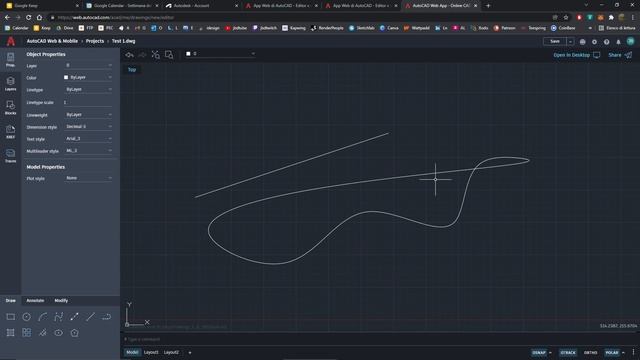
Task: Switch to the Model tab
Action: [x=132, y=352]
